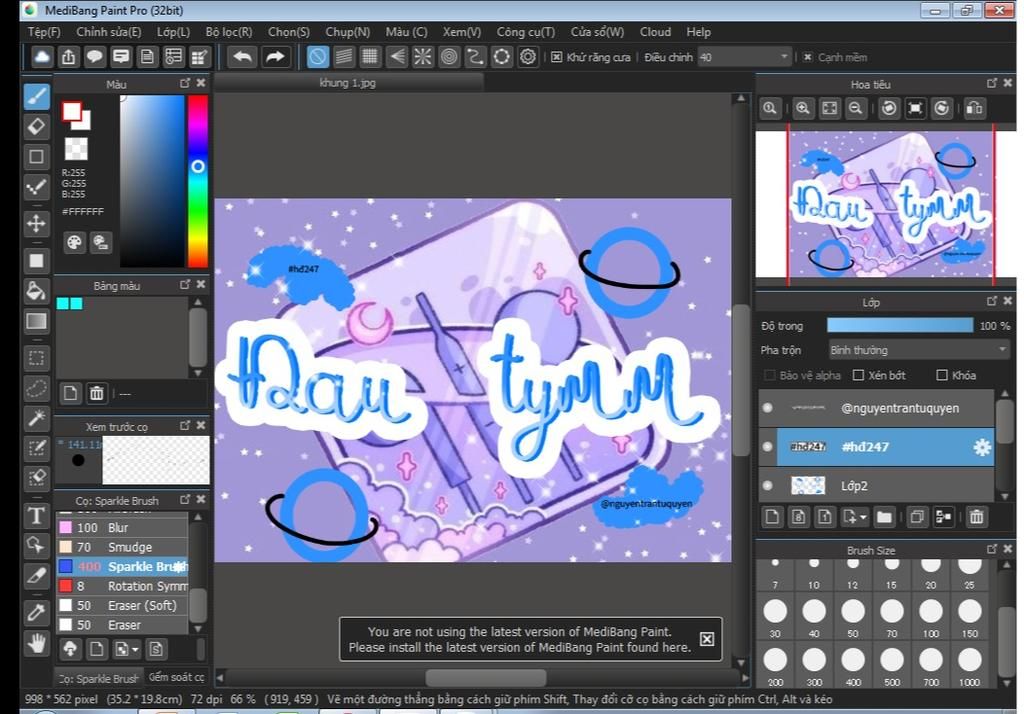Viewport: 1024px width, 714px height.
Task: Switch to the khung 1.jpg tab
Action: click(x=348, y=83)
